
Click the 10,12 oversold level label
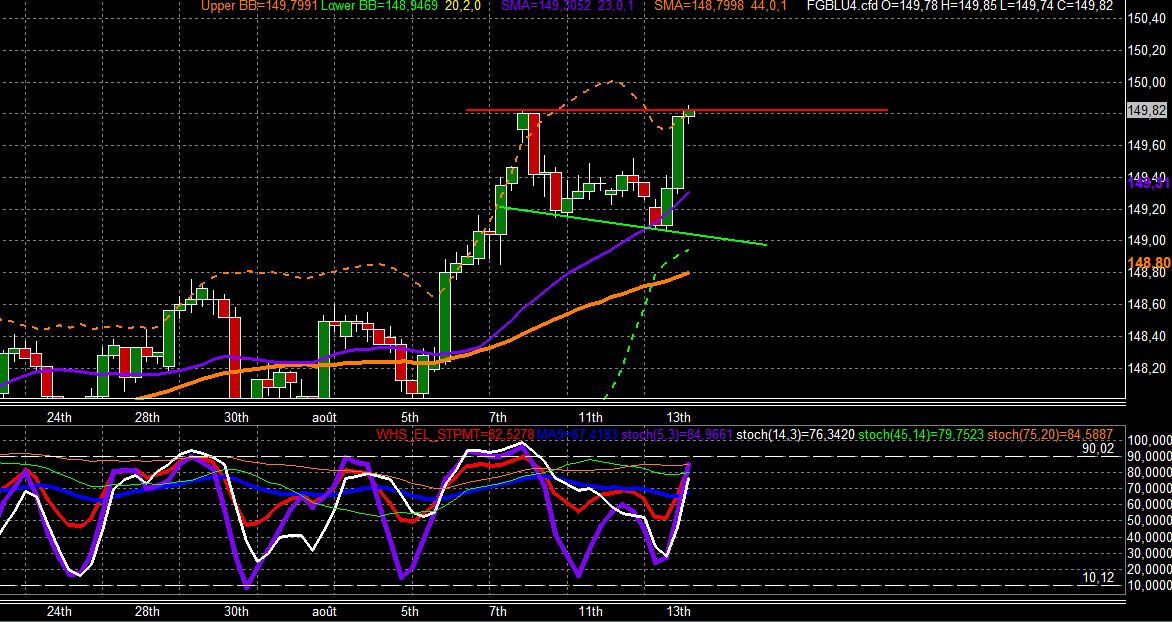1097,577
